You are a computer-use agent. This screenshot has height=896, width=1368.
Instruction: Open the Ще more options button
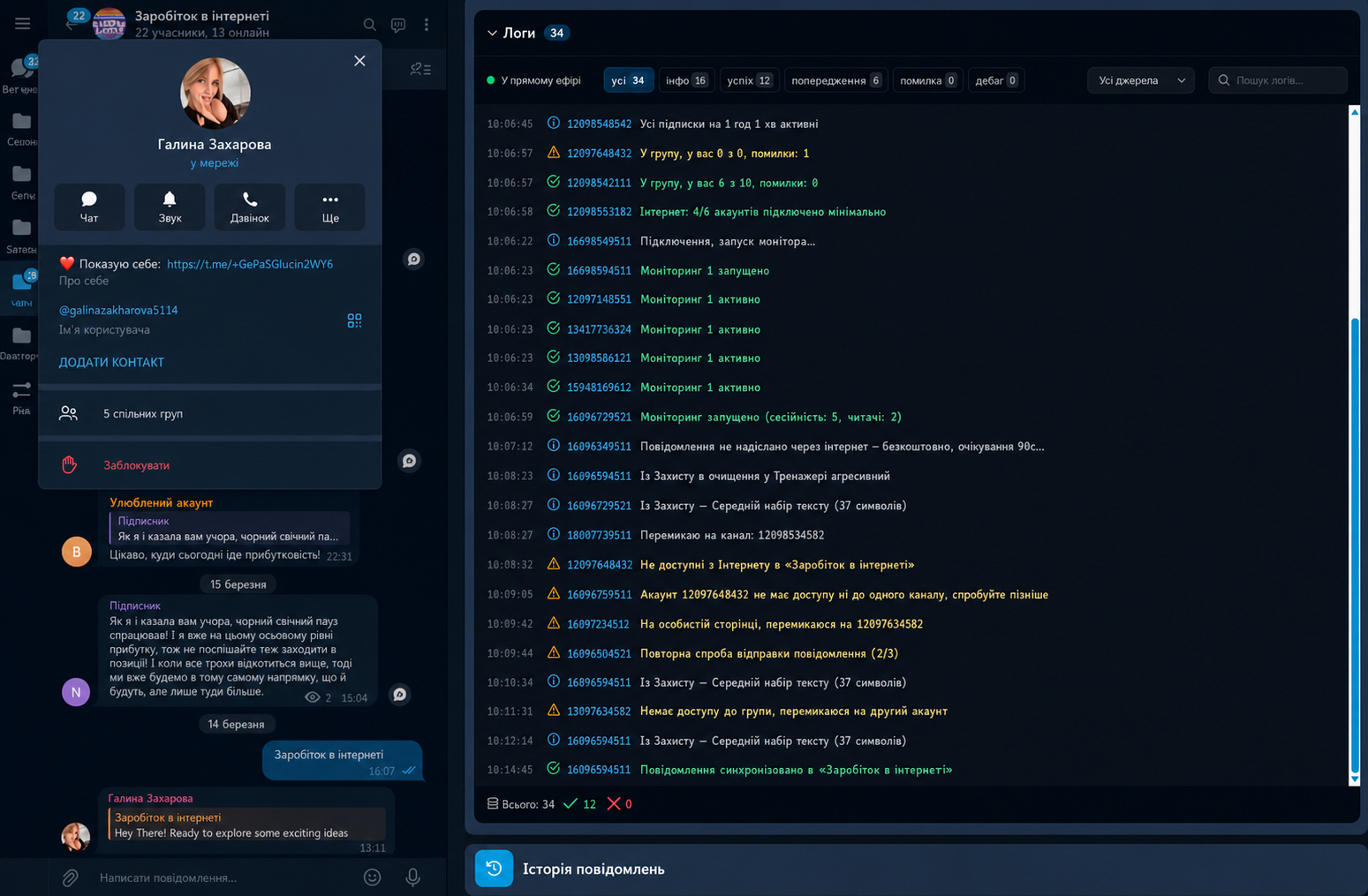click(x=329, y=207)
